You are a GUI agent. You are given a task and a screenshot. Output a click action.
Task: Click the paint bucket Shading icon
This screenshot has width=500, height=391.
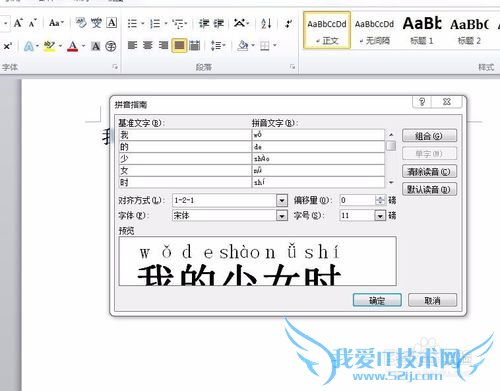pos(243,45)
